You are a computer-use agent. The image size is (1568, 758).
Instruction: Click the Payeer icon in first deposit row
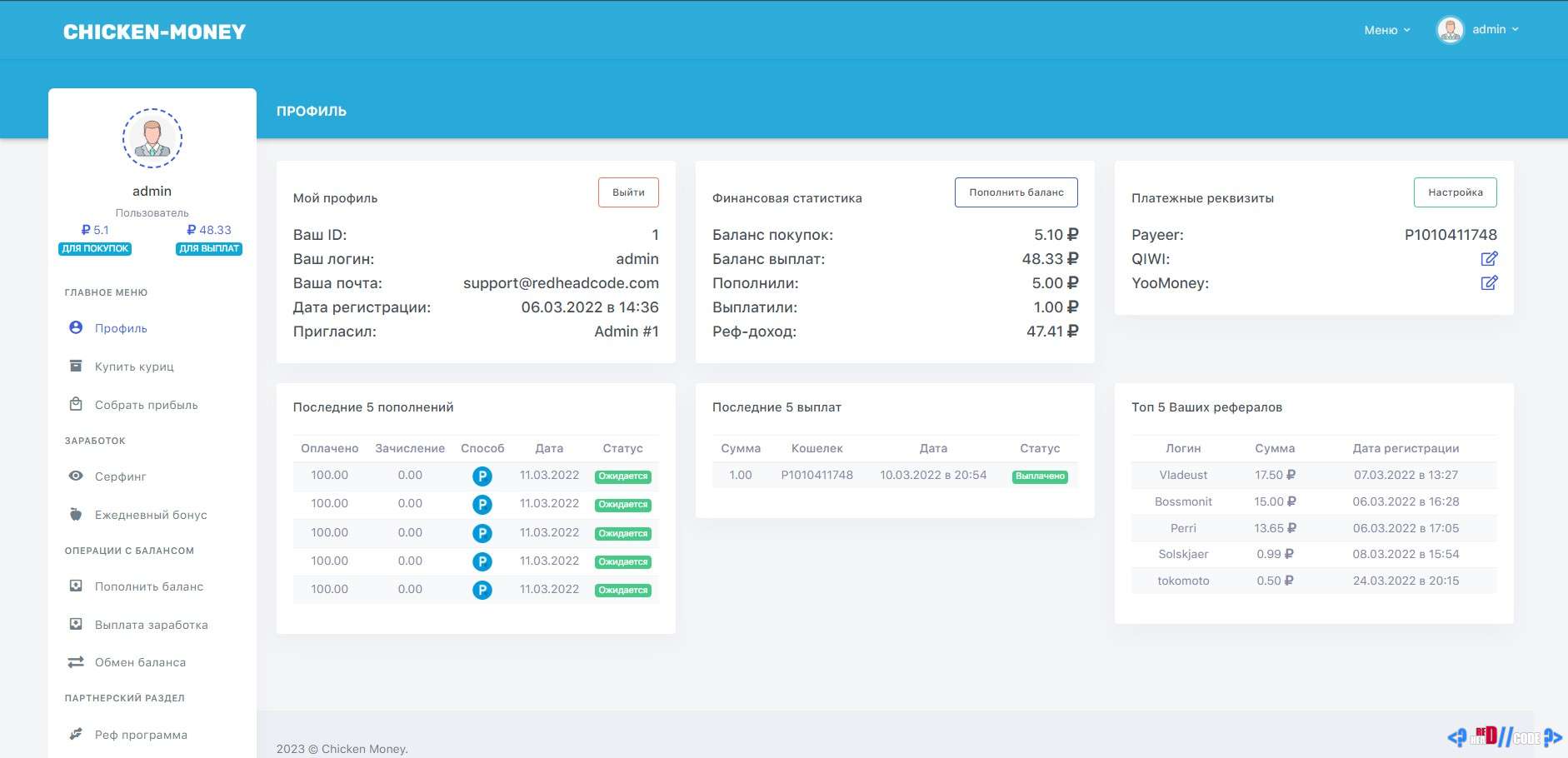pyautogui.click(x=482, y=476)
